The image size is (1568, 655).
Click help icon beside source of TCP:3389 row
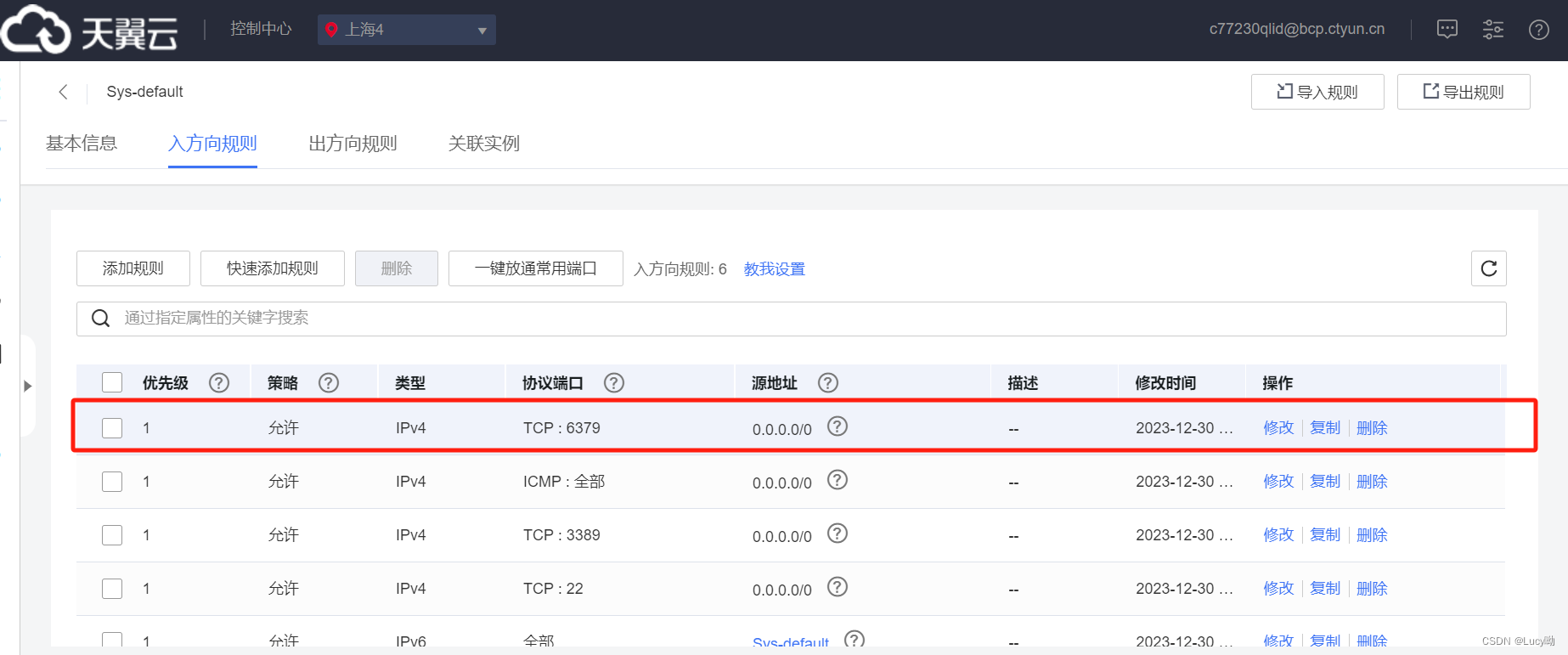tap(838, 534)
